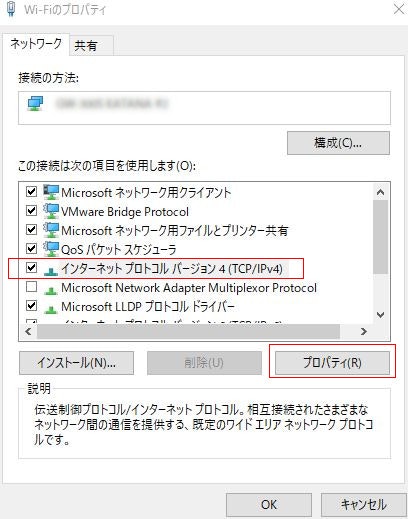The image size is (408, 519).
Task: Click the キャンセル button
Action: point(363,504)
